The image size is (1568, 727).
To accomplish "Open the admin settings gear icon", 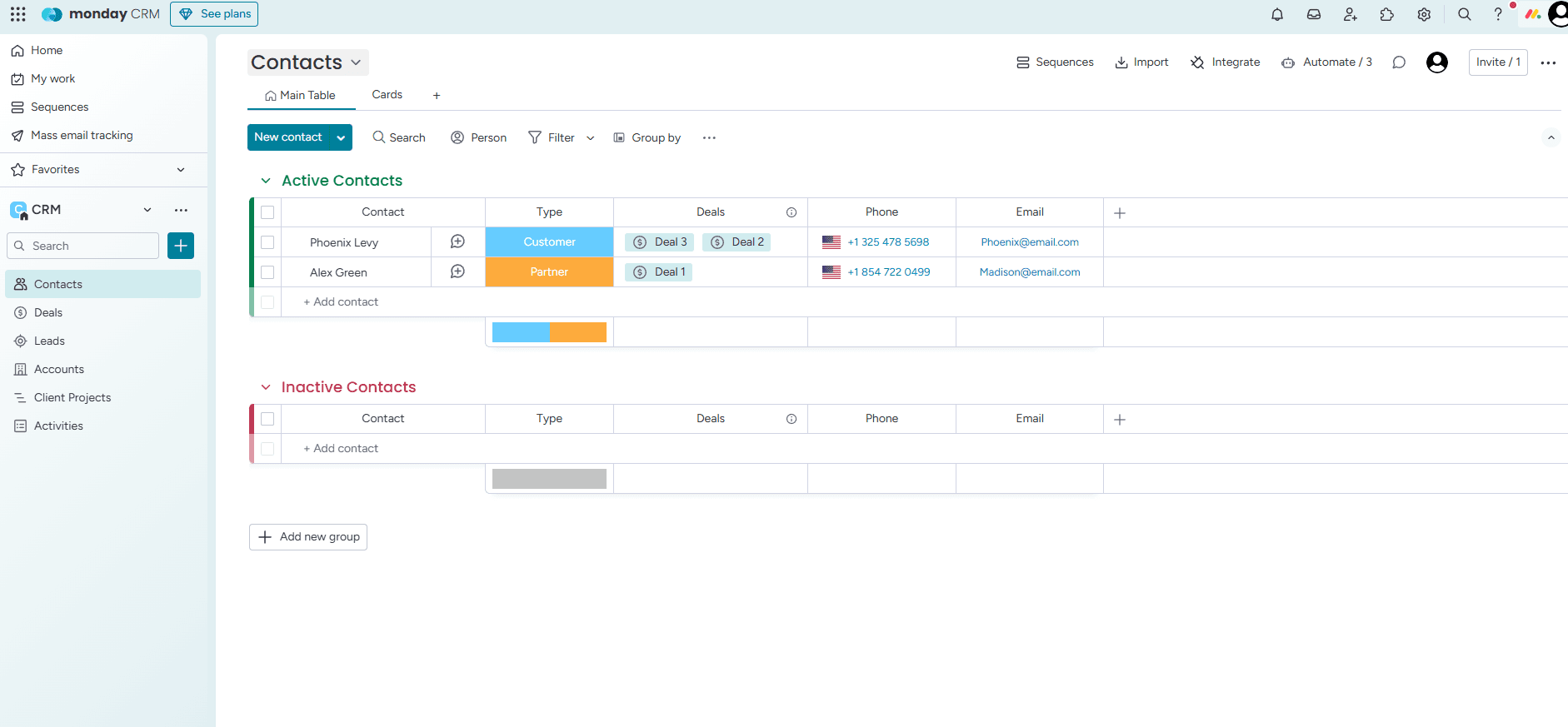I will click(1424, 14).
